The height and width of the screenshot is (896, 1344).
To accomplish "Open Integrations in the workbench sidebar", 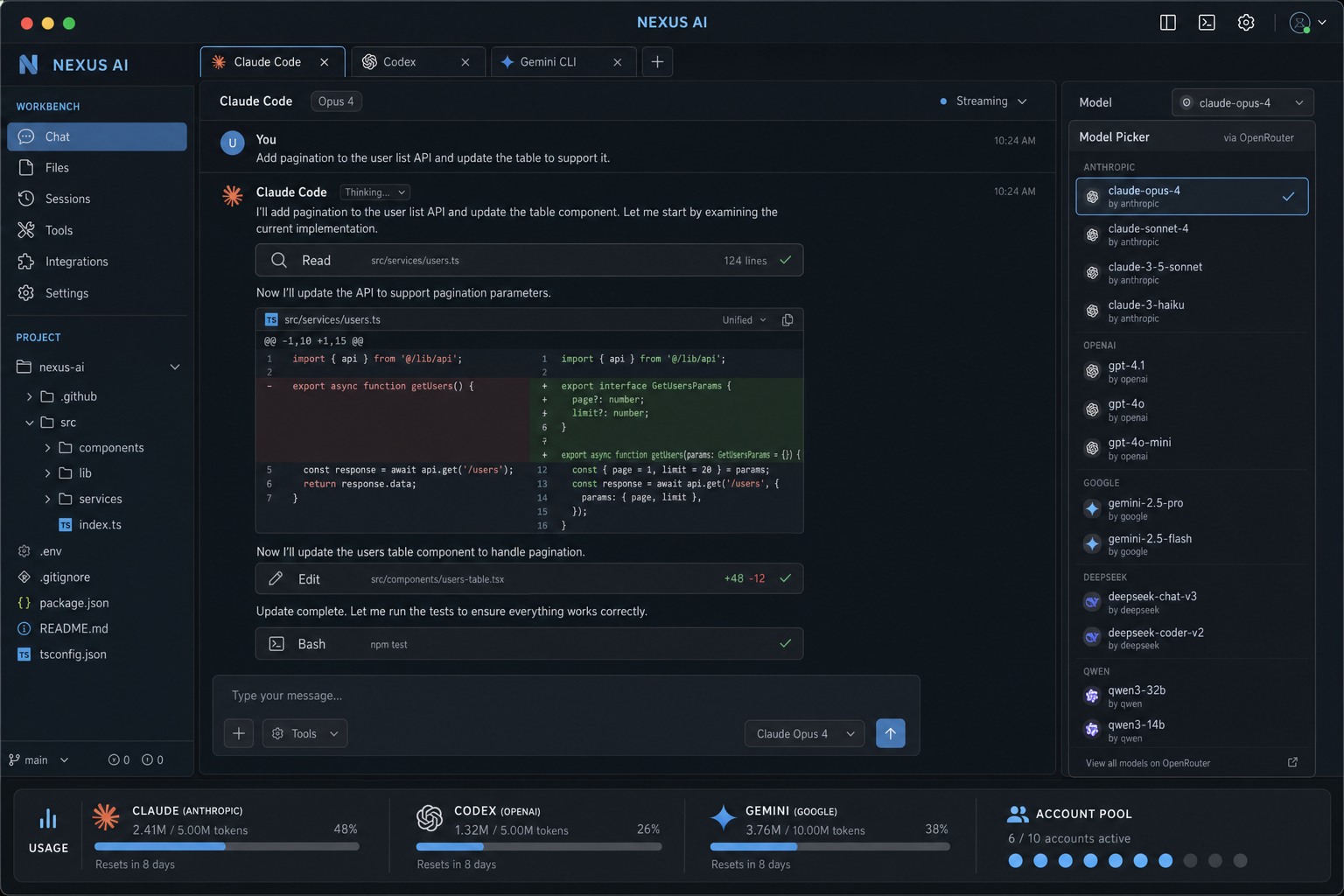I will pos(97,262).
